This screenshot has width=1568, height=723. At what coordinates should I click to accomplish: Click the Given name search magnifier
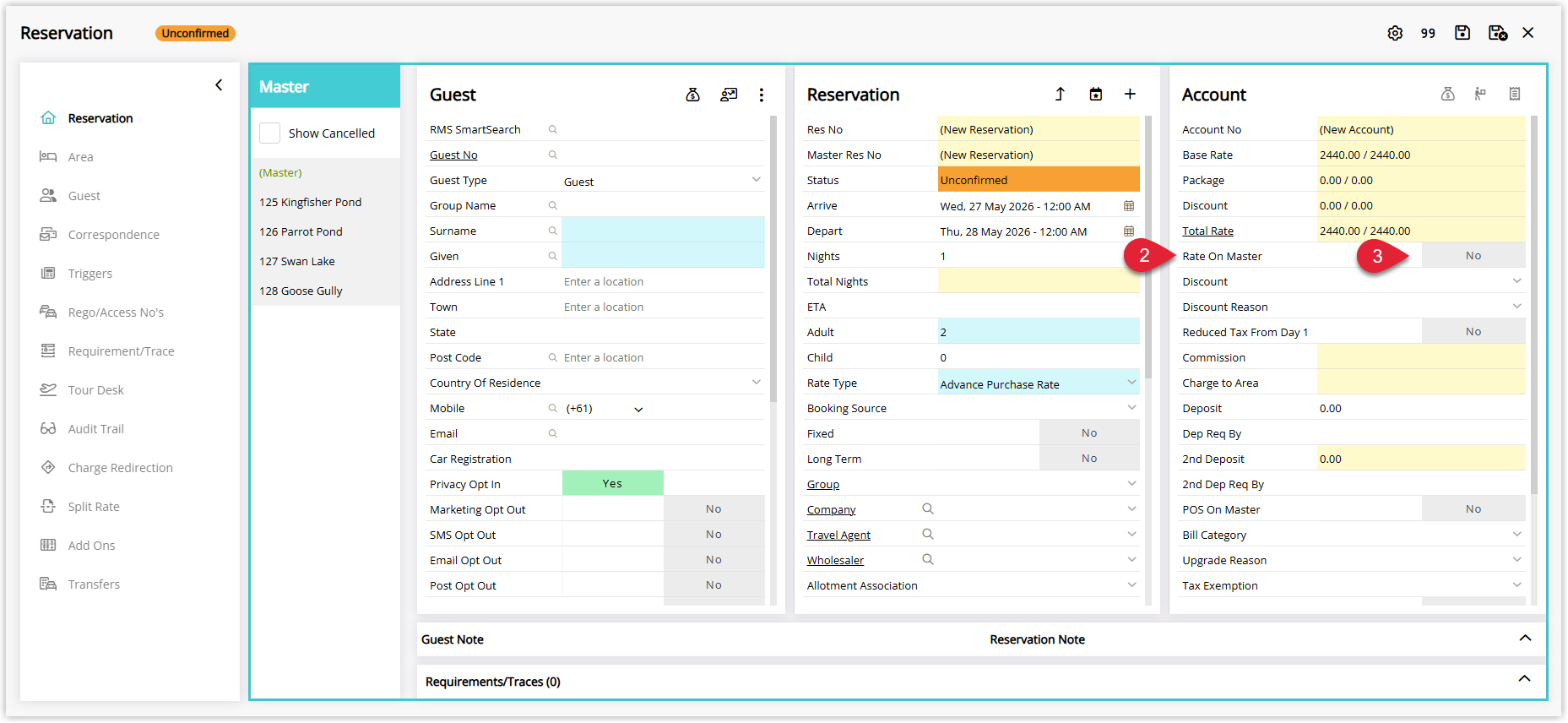click(x=553, y=256)
